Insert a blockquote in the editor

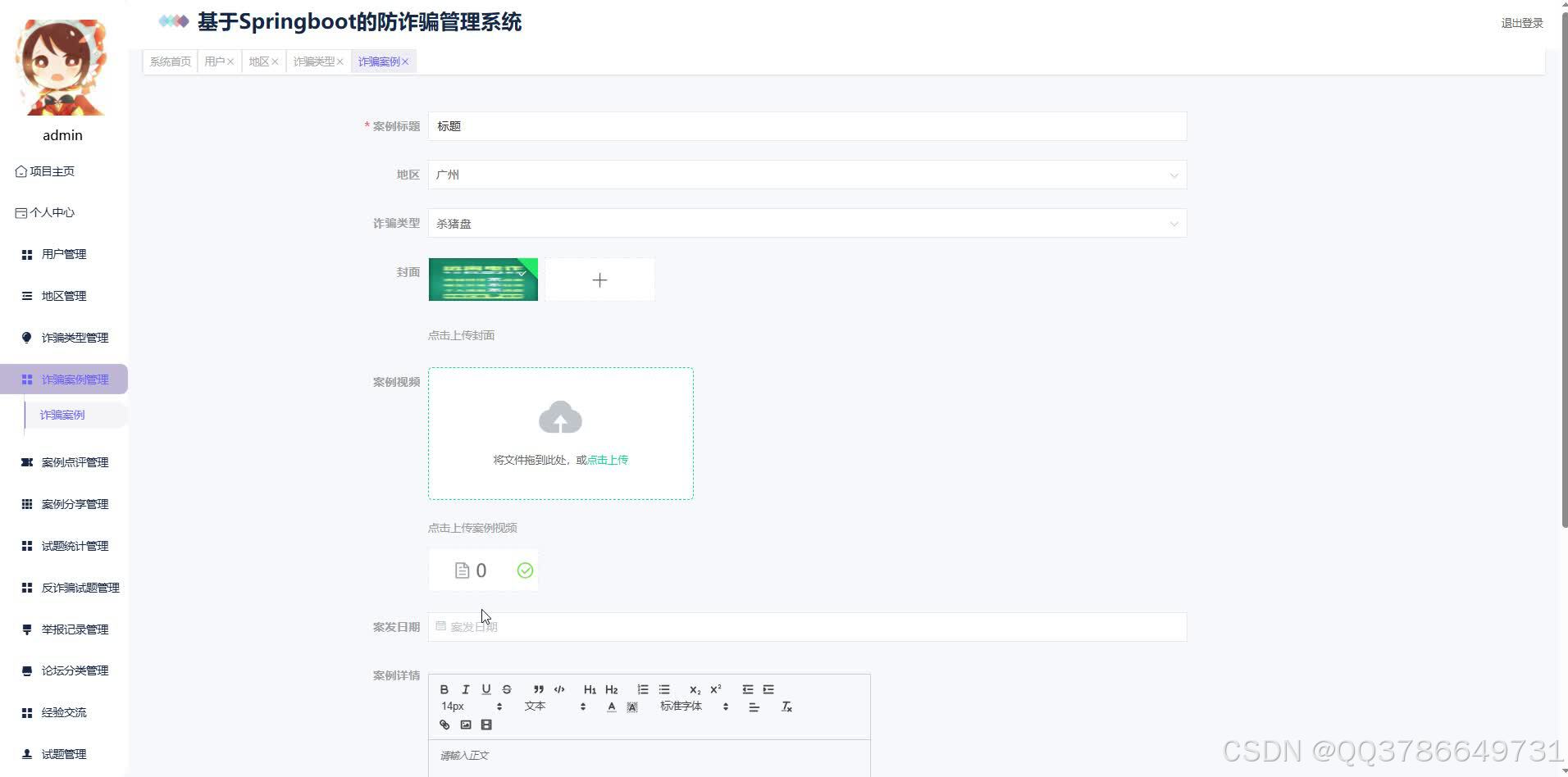point(538,689)
